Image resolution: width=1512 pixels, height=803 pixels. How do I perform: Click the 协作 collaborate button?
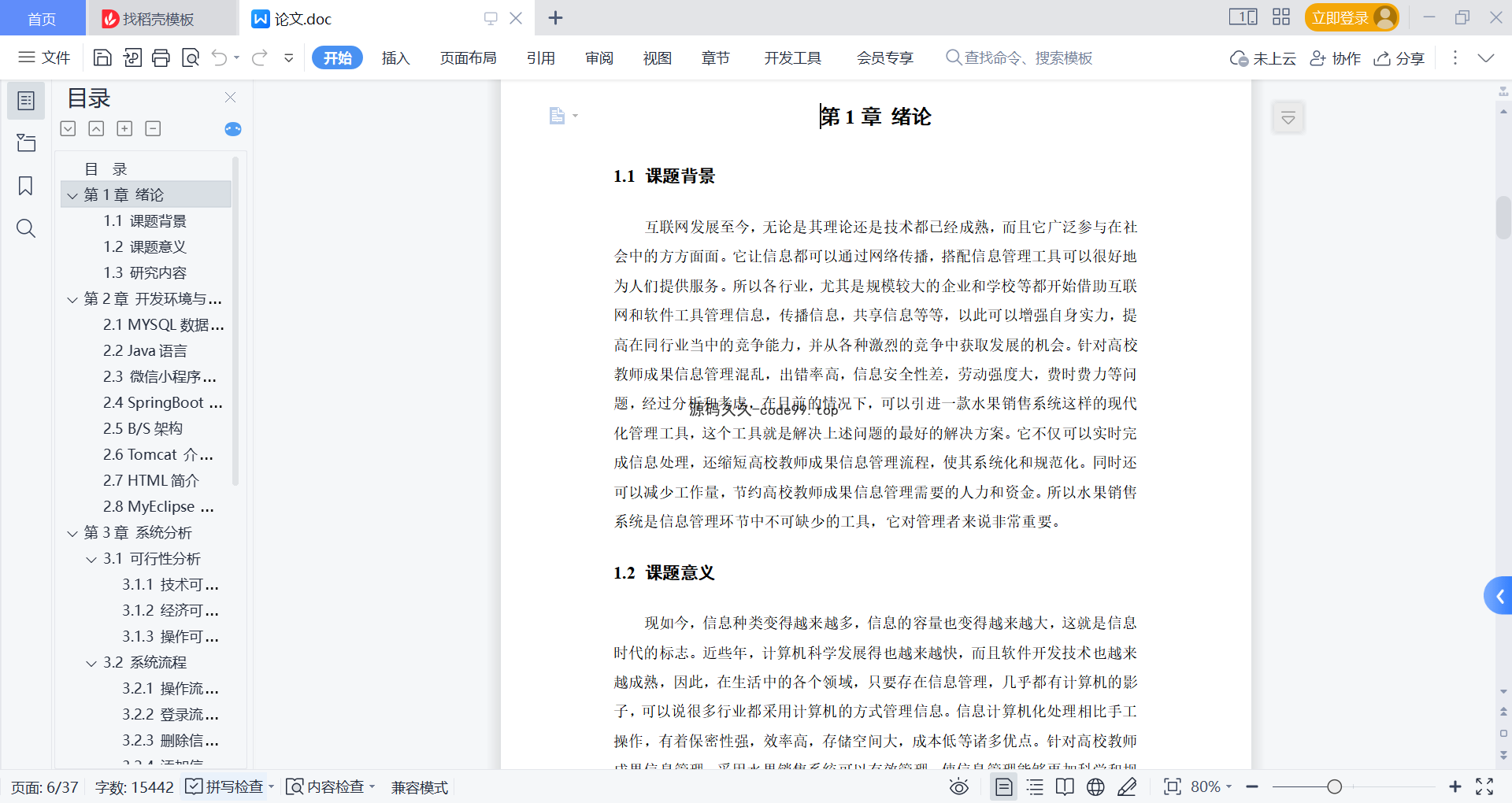click(x=1335, y=58)
